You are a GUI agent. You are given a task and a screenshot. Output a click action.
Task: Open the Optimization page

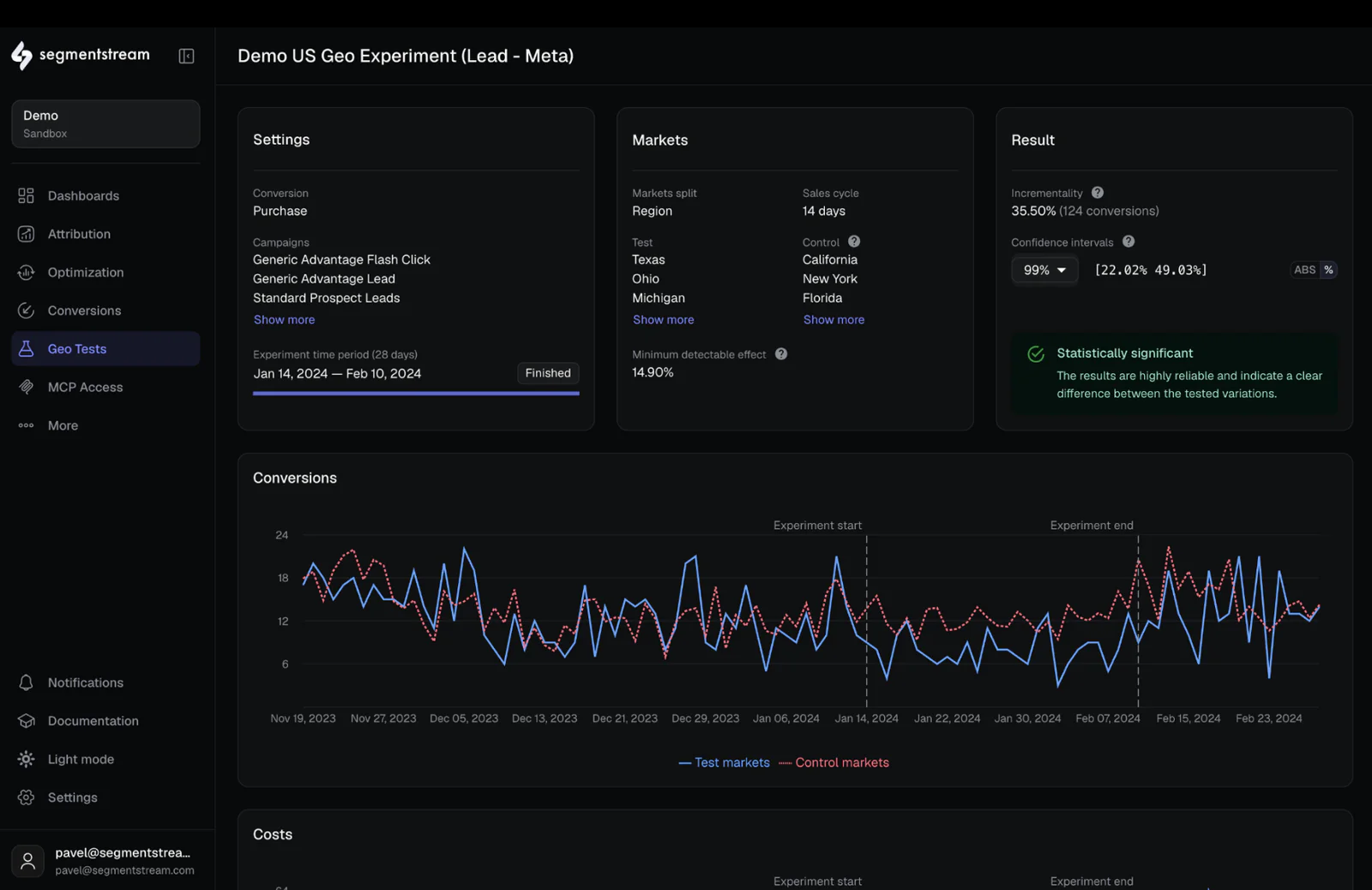coord(105,273)
